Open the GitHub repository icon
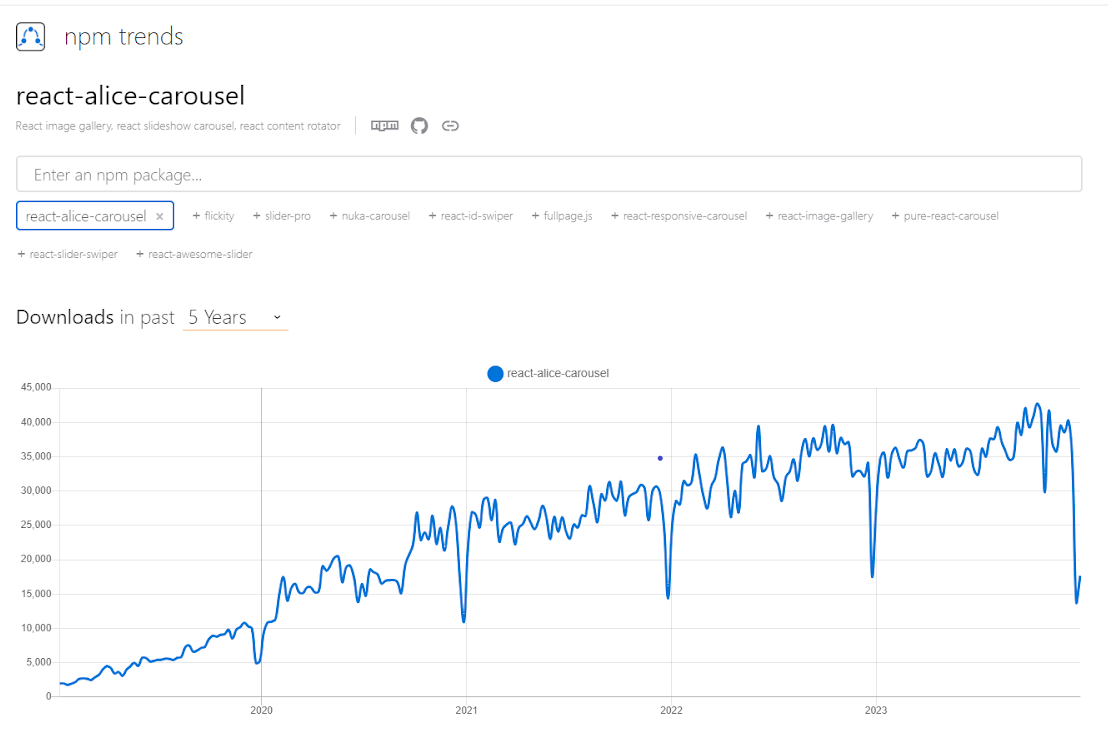This screenshot has height=735, width=1108. pos(418,126)
